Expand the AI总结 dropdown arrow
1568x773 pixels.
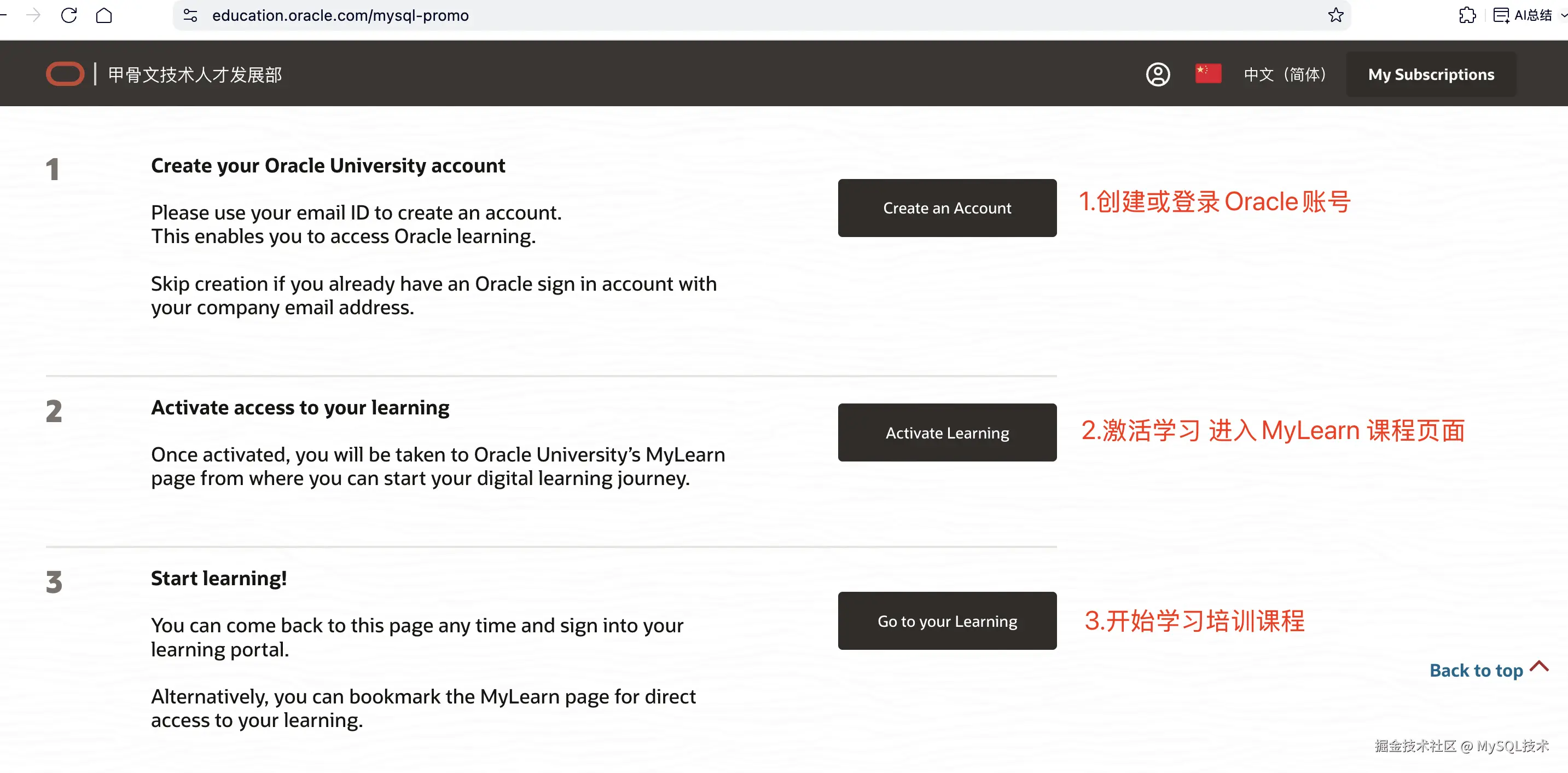pos(1563,15)
